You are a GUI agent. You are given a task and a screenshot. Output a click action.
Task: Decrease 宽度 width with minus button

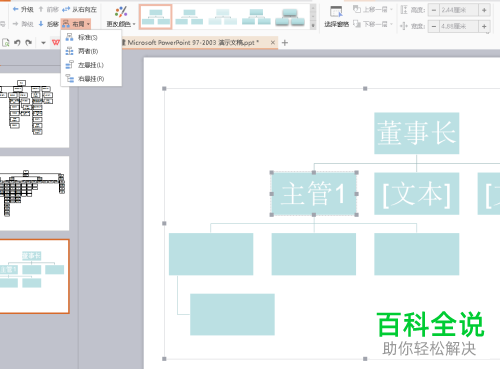434,26
